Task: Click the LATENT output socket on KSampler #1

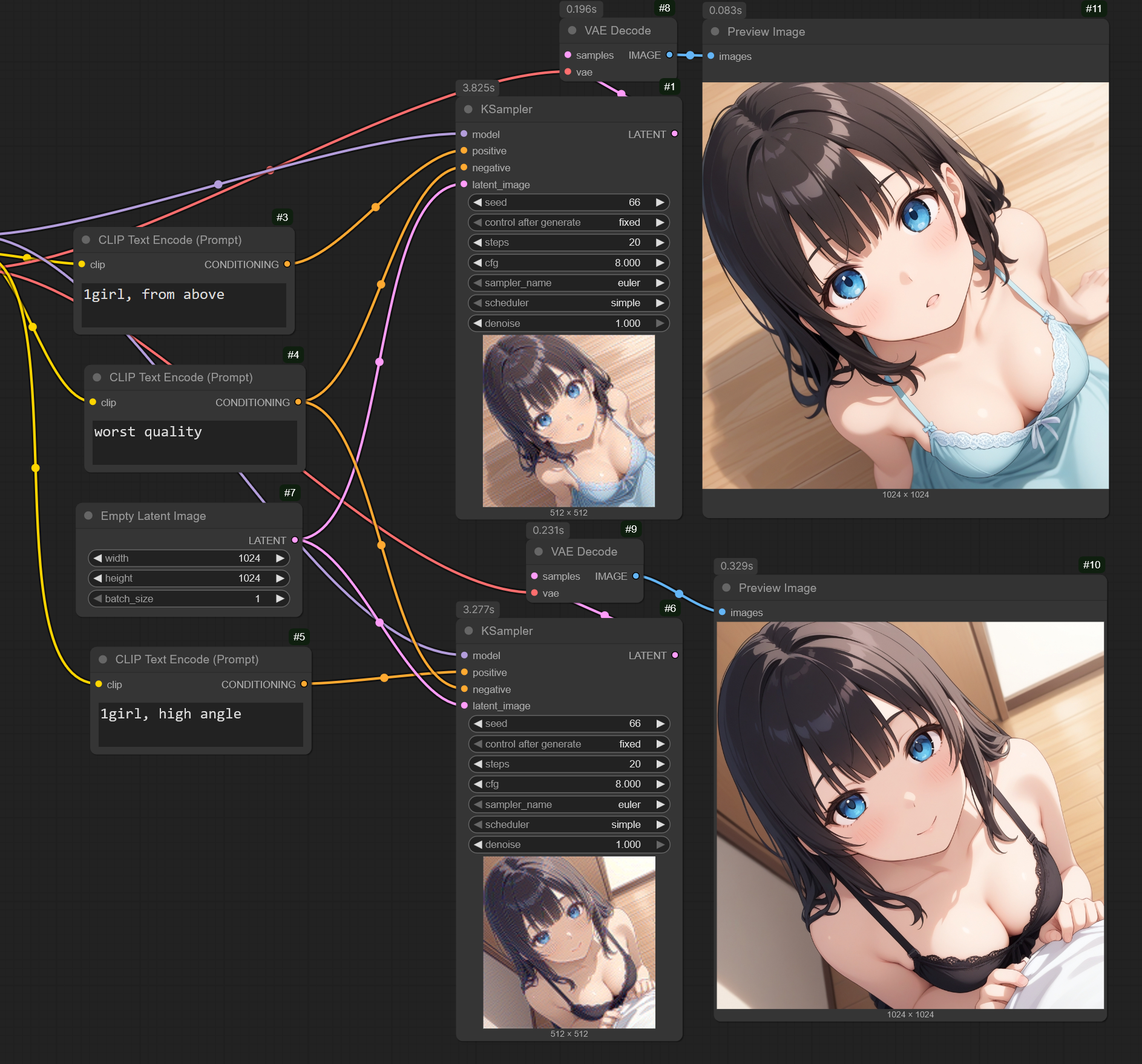Action: pos(675,134)
